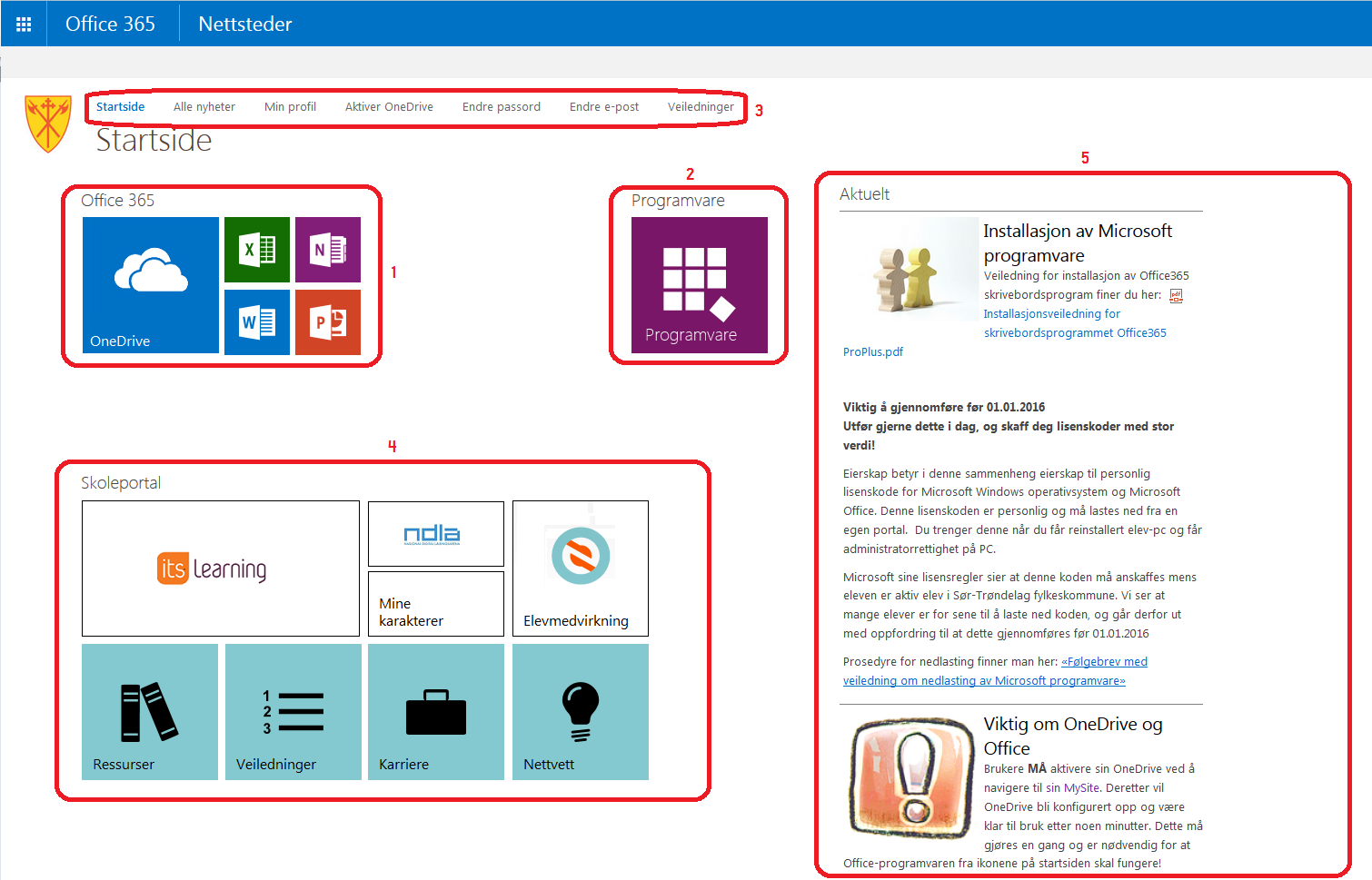This screenshot has width=1372, height=880.
Task: Open the OneDrive tile
Action: 151,285
